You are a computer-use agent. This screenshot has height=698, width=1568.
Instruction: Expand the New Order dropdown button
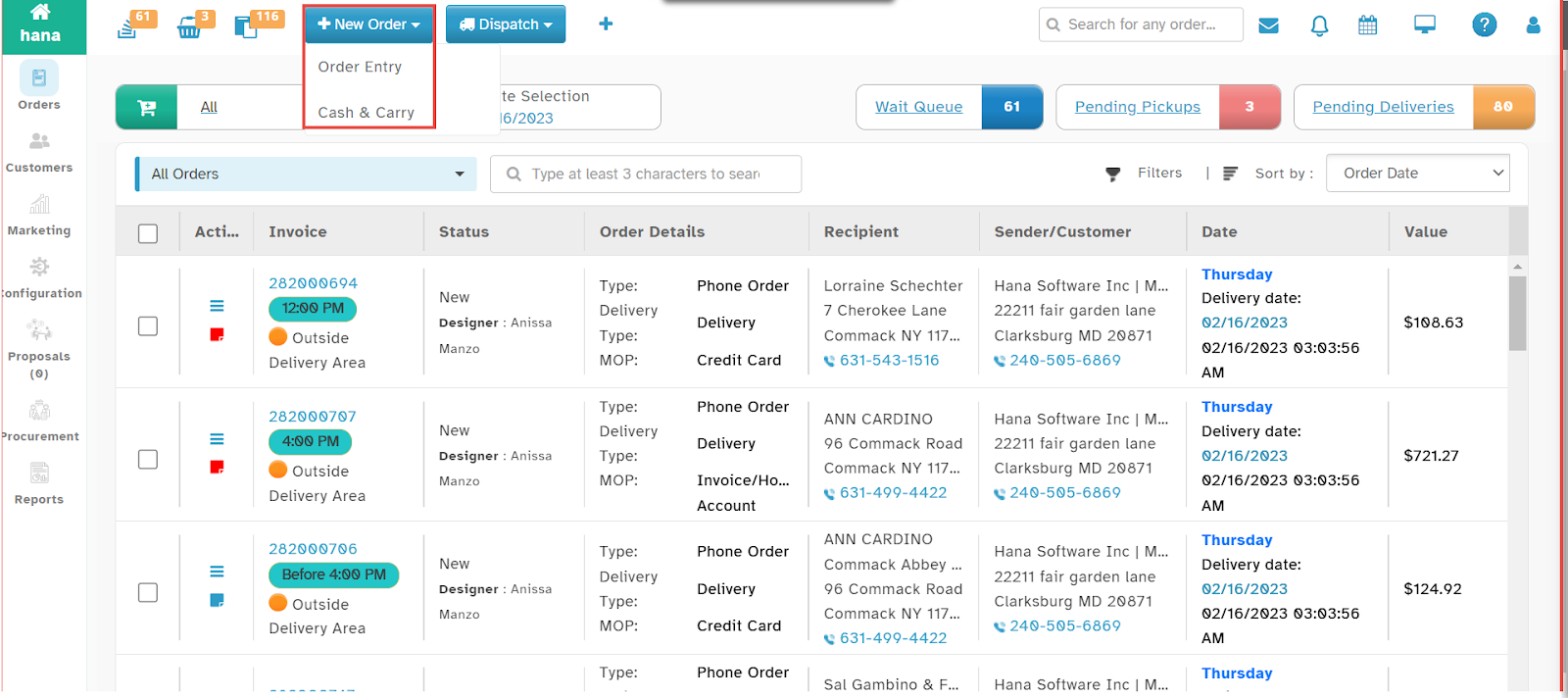(x=368, y=25)
